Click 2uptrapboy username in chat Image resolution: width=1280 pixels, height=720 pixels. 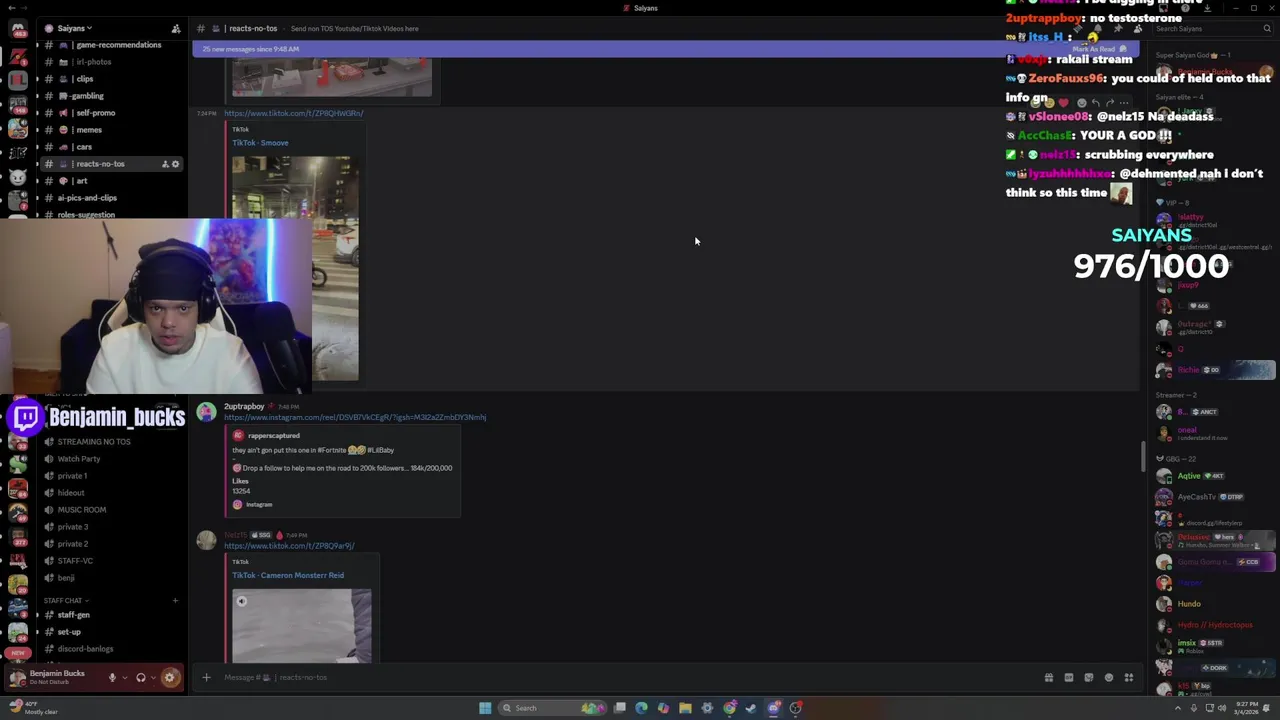(244, 406)
